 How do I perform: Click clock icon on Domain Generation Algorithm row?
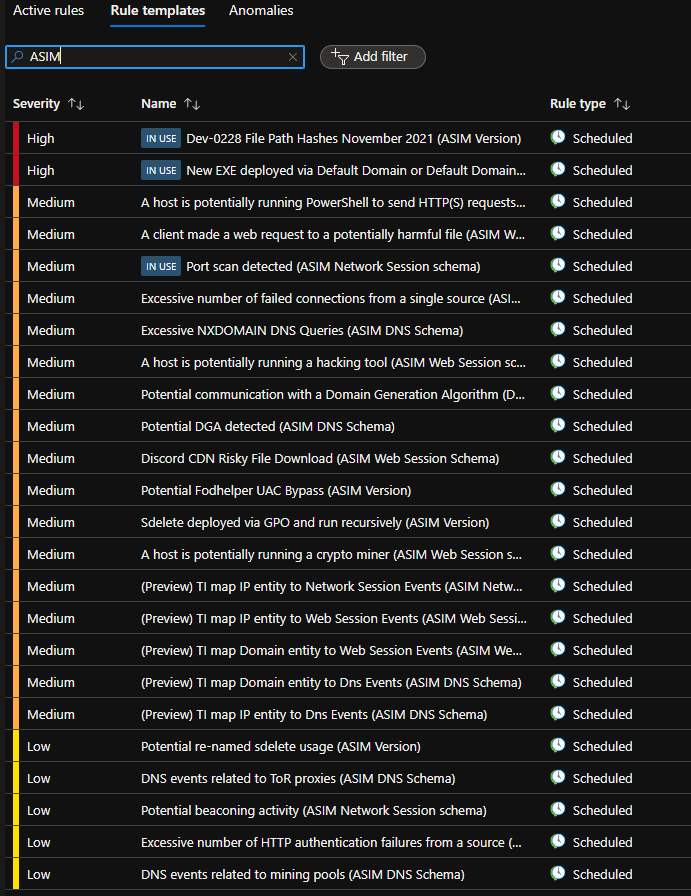click(558, 393)
